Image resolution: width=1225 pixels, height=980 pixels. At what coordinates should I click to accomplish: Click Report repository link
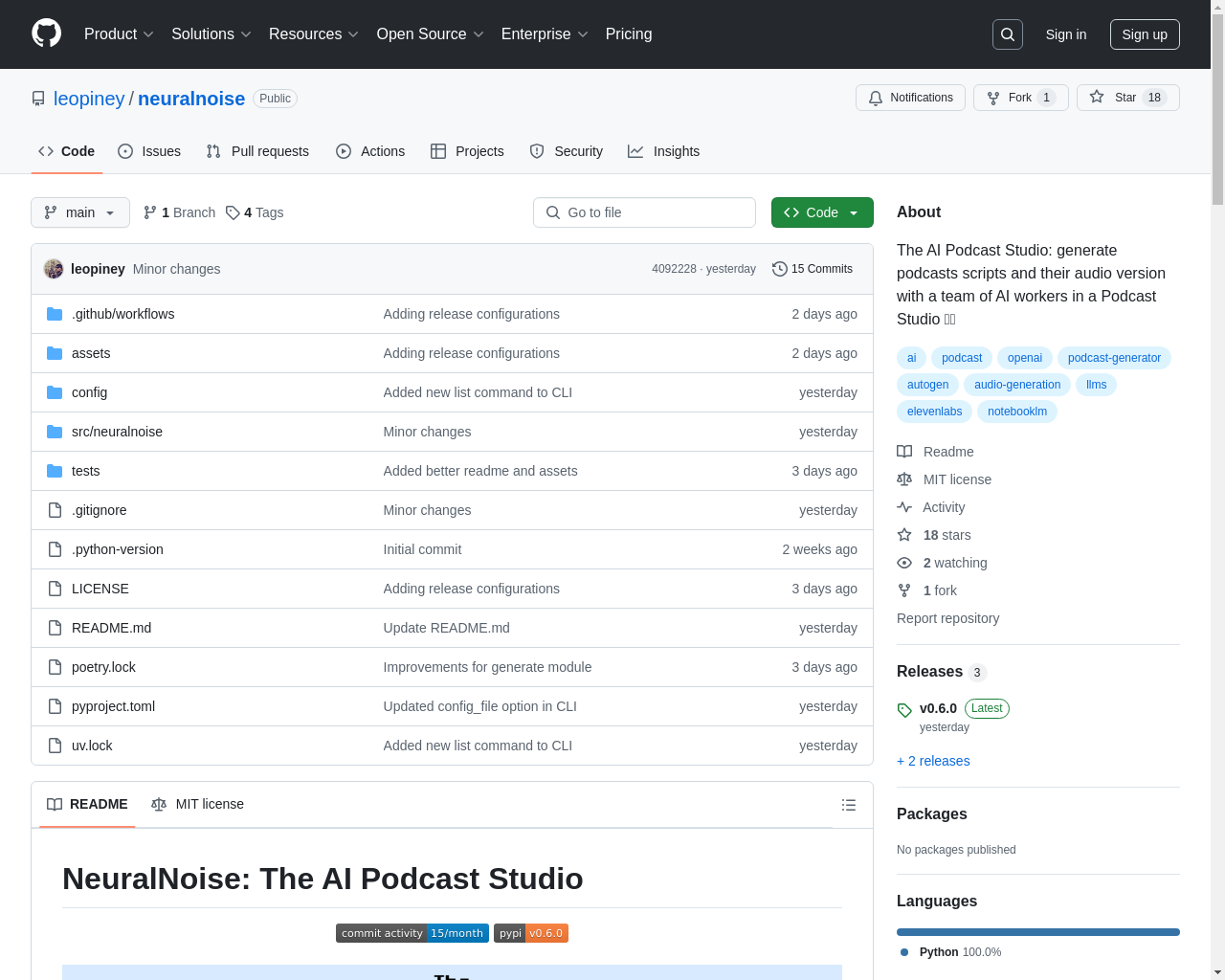[x=948, y=618]
